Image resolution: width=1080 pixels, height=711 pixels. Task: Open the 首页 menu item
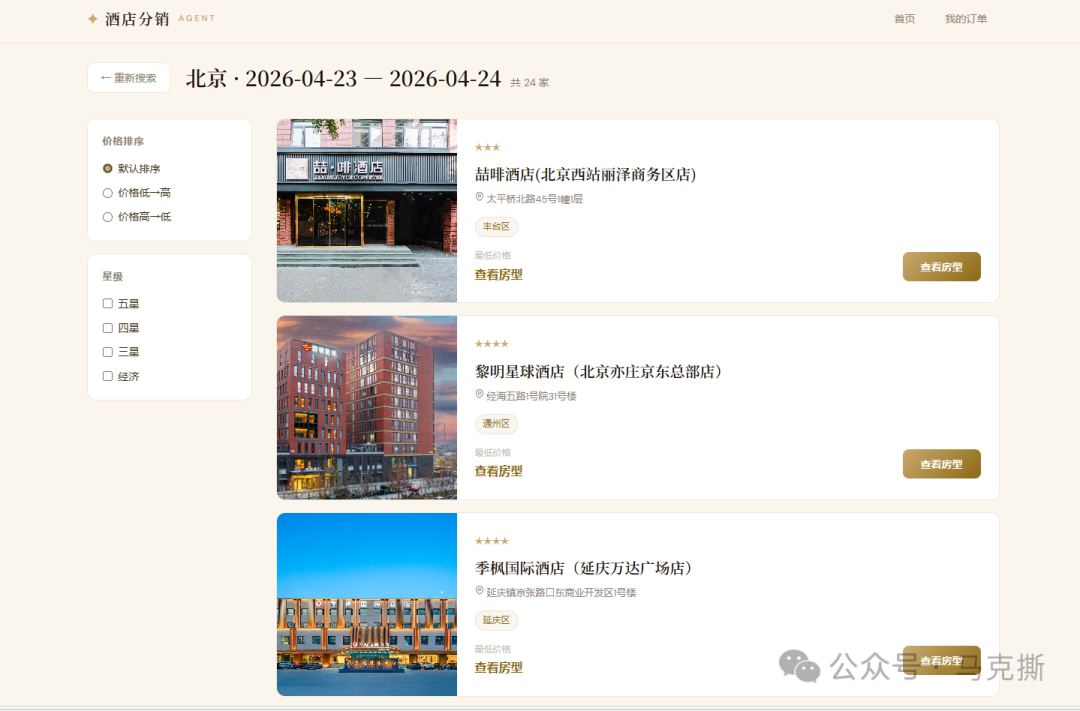(x=904, y=18)
